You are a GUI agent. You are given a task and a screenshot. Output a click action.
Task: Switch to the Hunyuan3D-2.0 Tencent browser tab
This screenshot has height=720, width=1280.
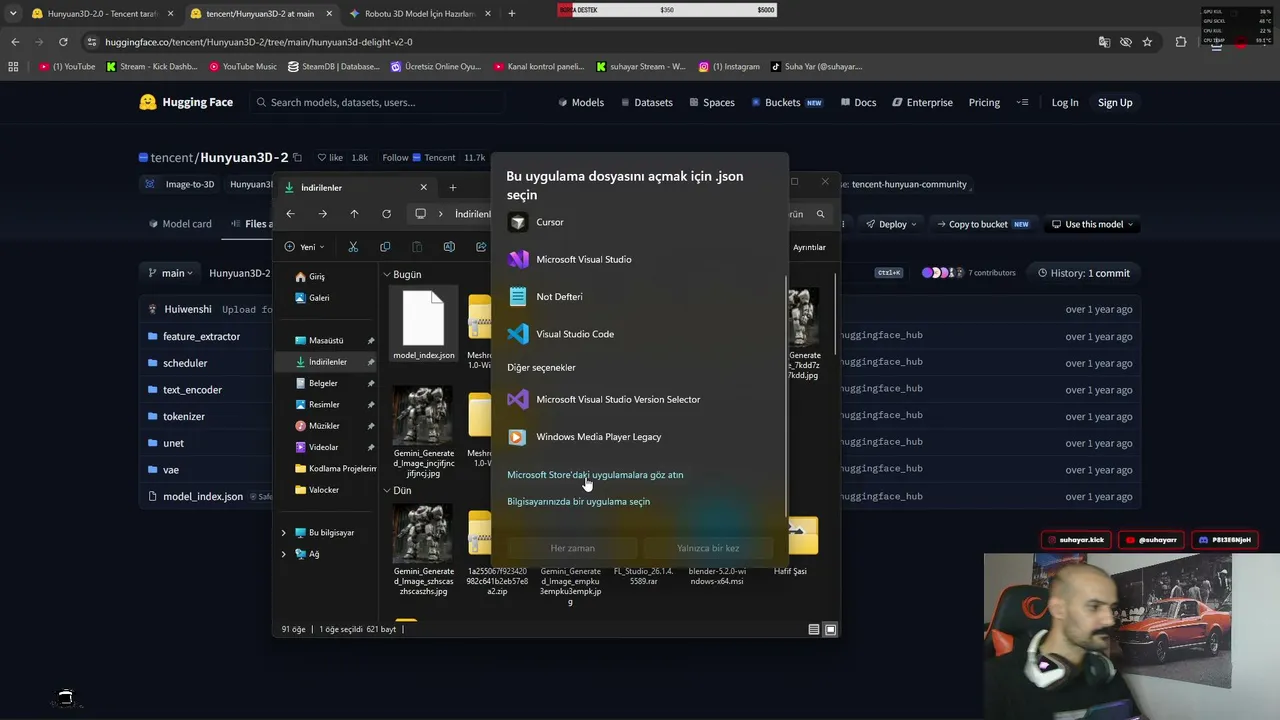pos(102,14)
